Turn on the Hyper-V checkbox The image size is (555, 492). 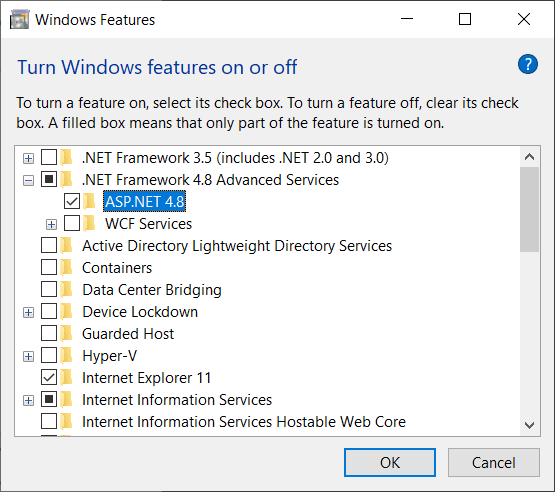tap(49, 356)
